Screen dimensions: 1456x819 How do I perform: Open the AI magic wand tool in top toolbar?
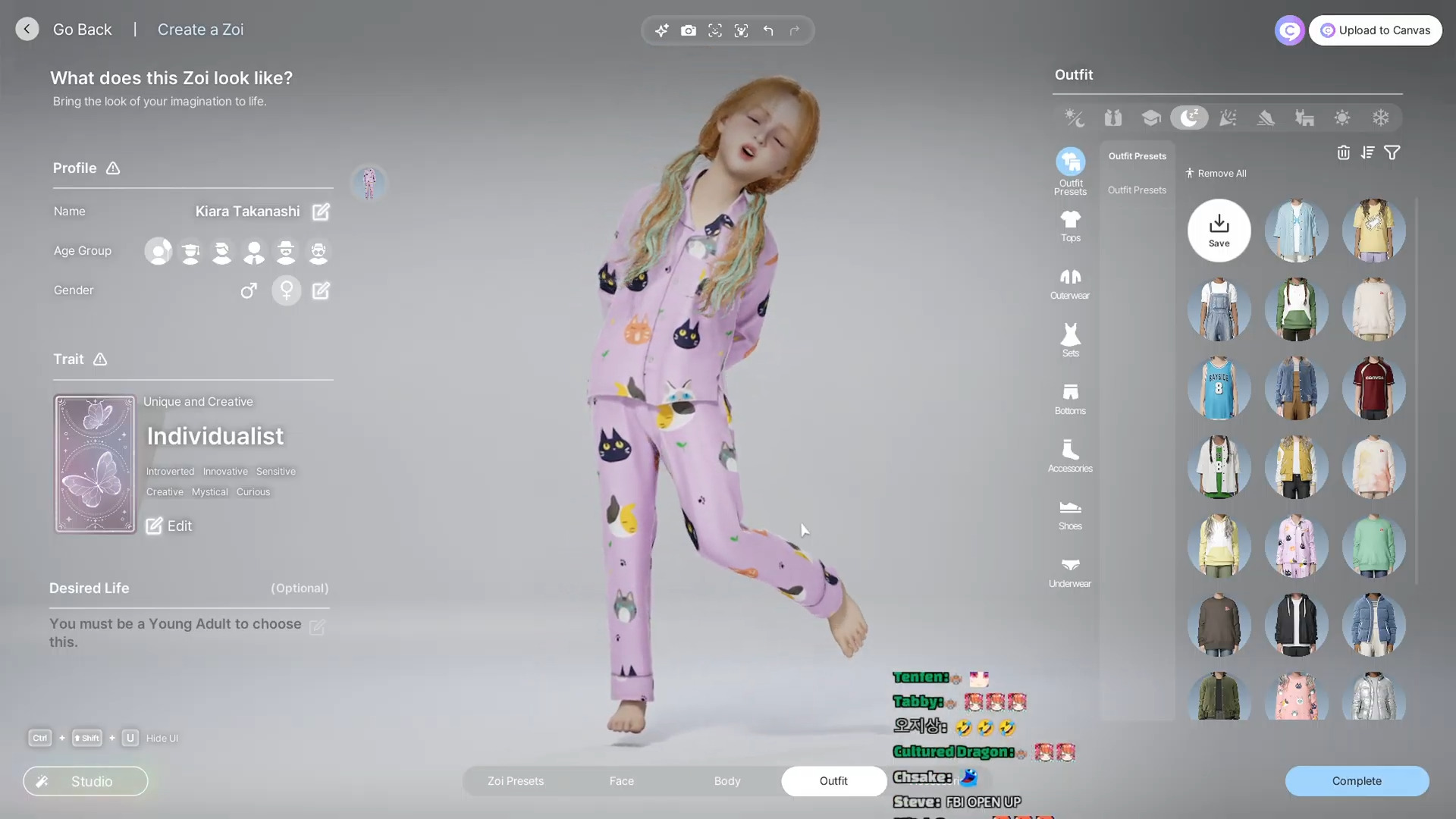(x=662, y=30)
